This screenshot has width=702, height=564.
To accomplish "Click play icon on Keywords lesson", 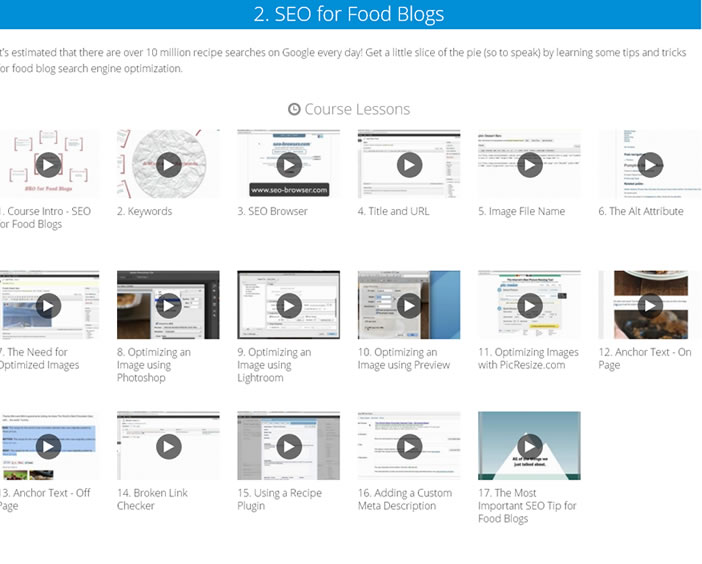I will 168,165.
